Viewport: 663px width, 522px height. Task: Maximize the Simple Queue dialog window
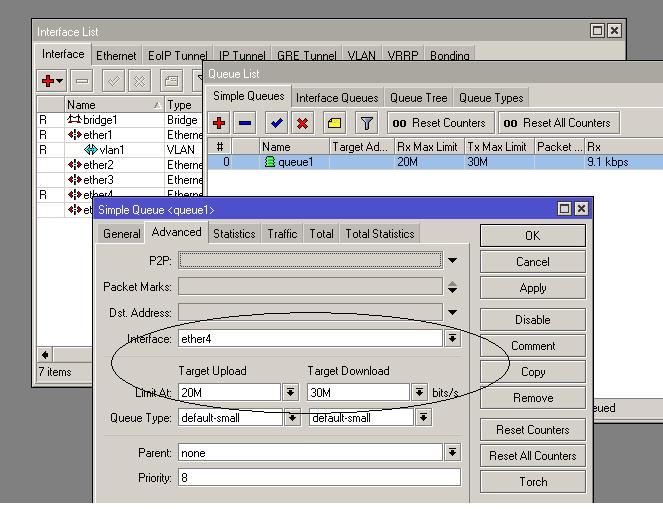[x=564, y=208]
